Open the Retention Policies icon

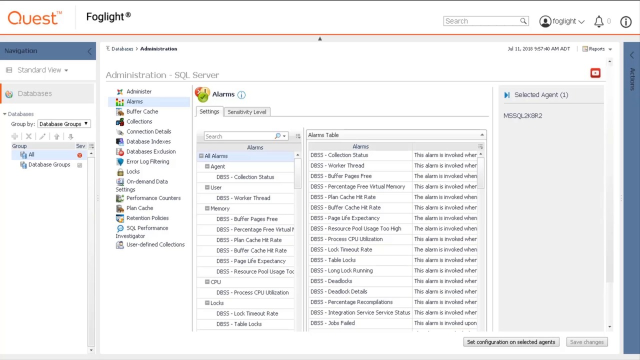[x=120, y=218]
